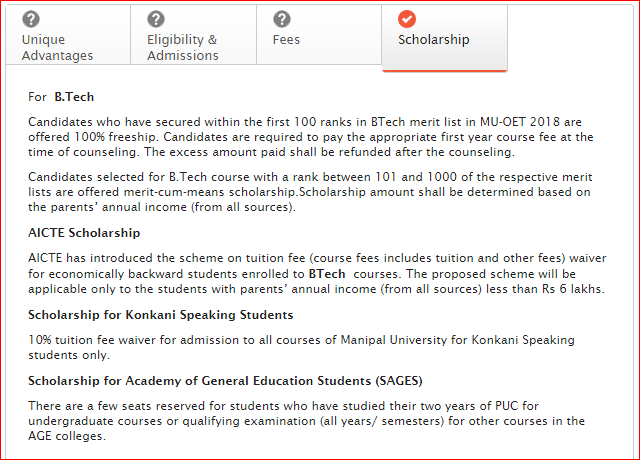Click the orange underline beneath Scholarship tab
The height and width of the screenshot is (460, 640).
(444, 71)
